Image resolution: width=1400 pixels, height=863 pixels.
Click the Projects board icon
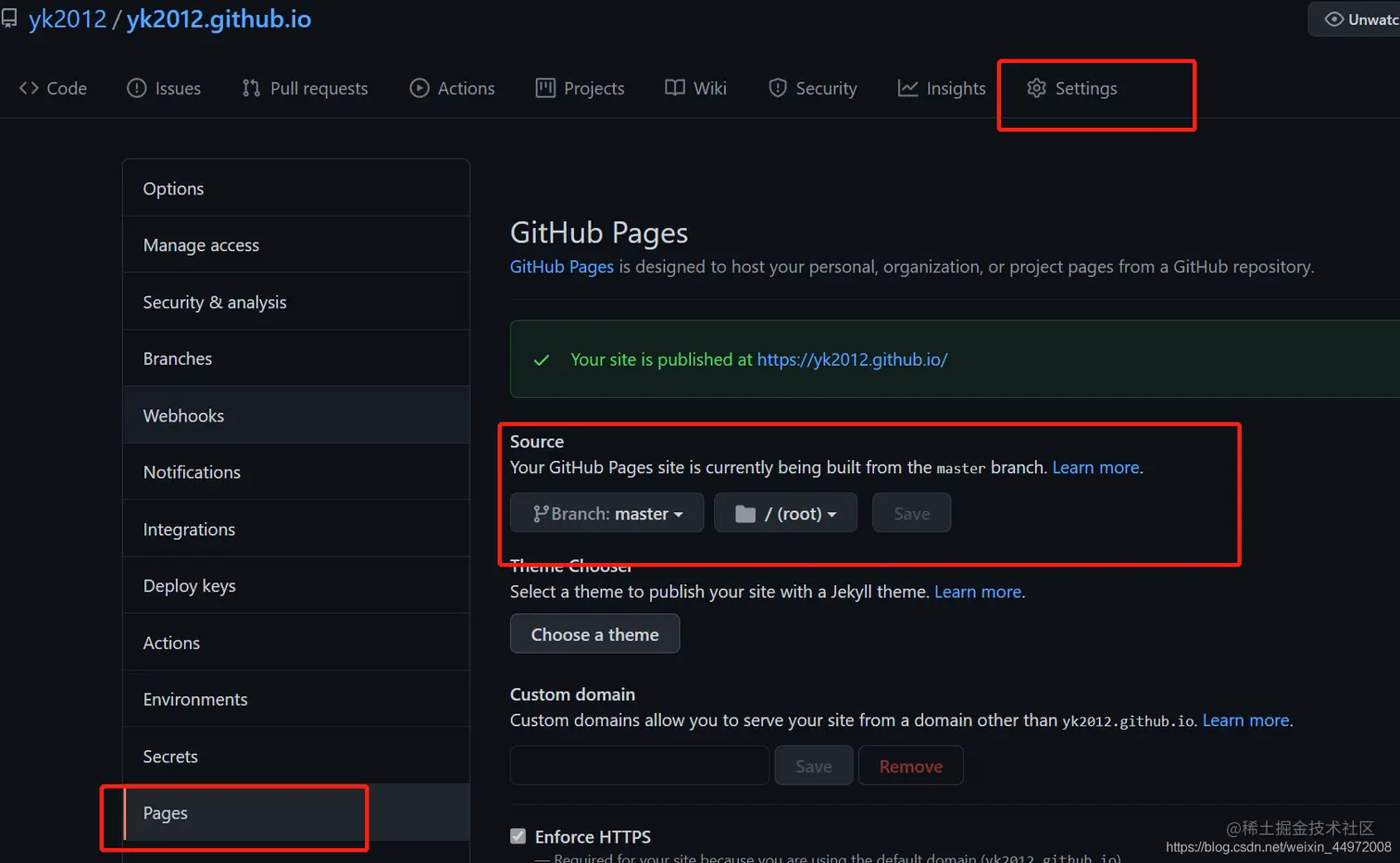545,88
